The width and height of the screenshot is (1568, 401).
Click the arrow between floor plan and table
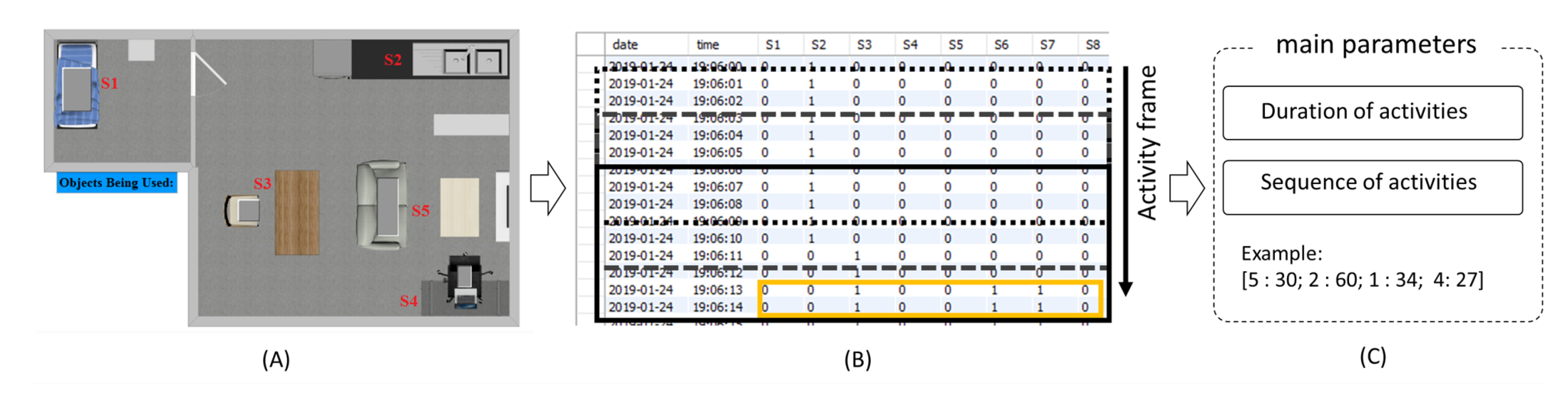pyautogui.click(x=547, y=188)
